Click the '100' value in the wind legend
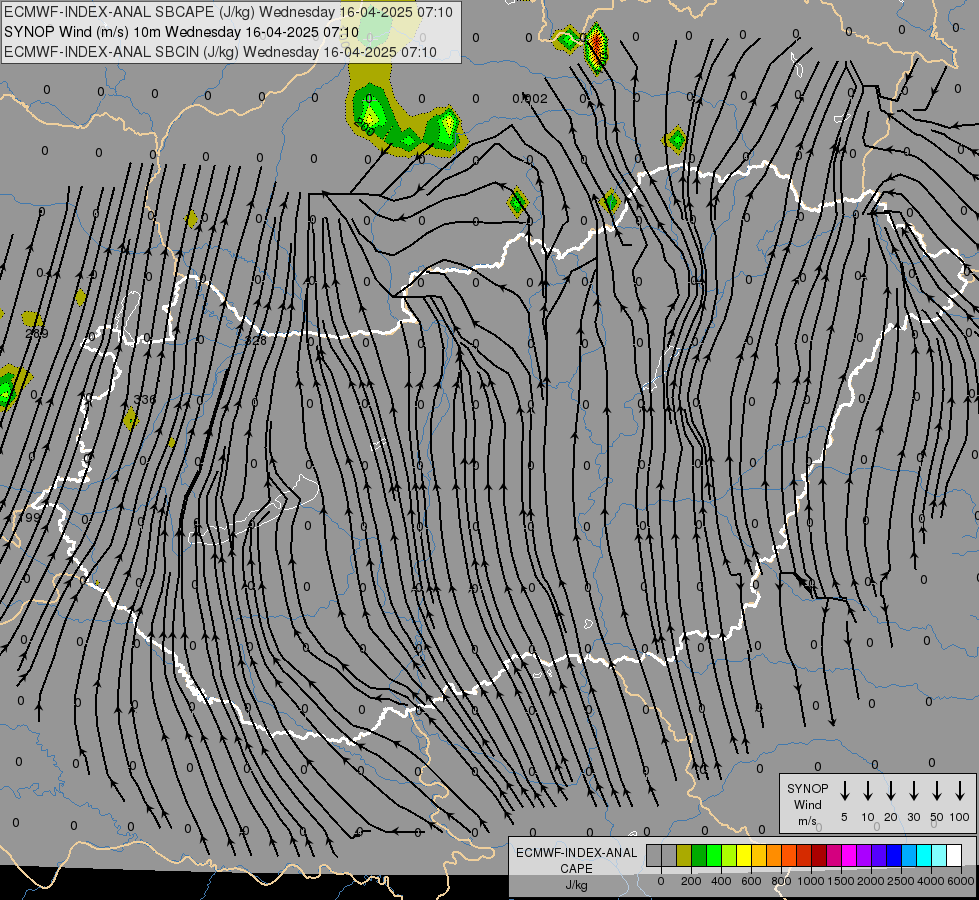 [959, 817]
